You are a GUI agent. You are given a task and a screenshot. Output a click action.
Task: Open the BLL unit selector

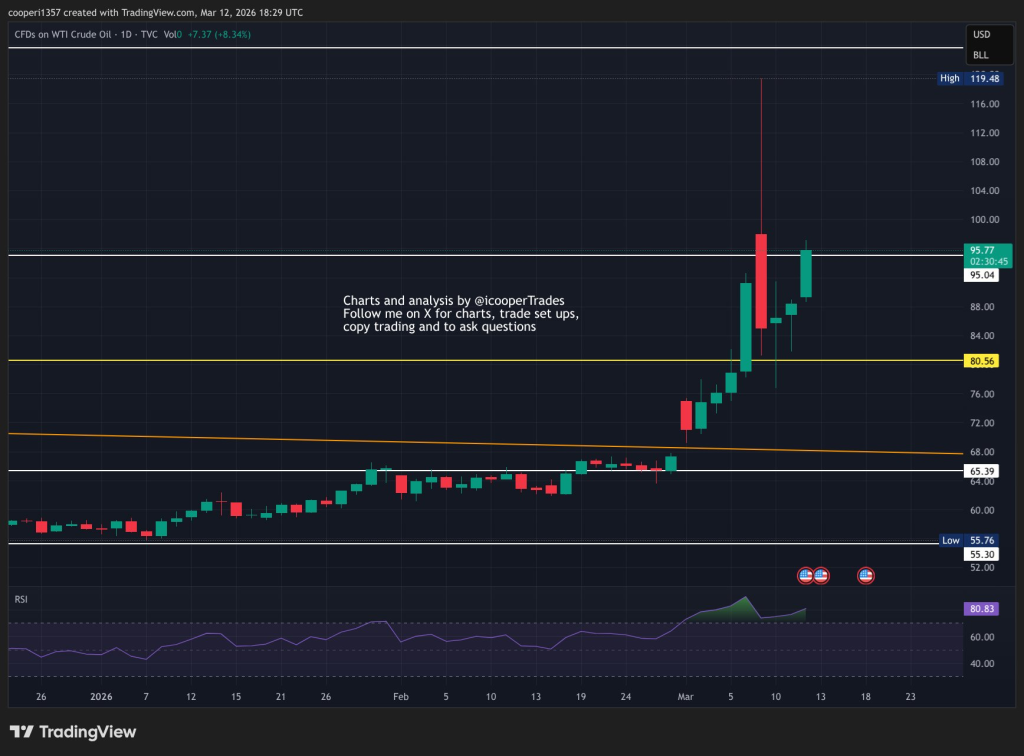pyautogui.click(x=981, y=55)
